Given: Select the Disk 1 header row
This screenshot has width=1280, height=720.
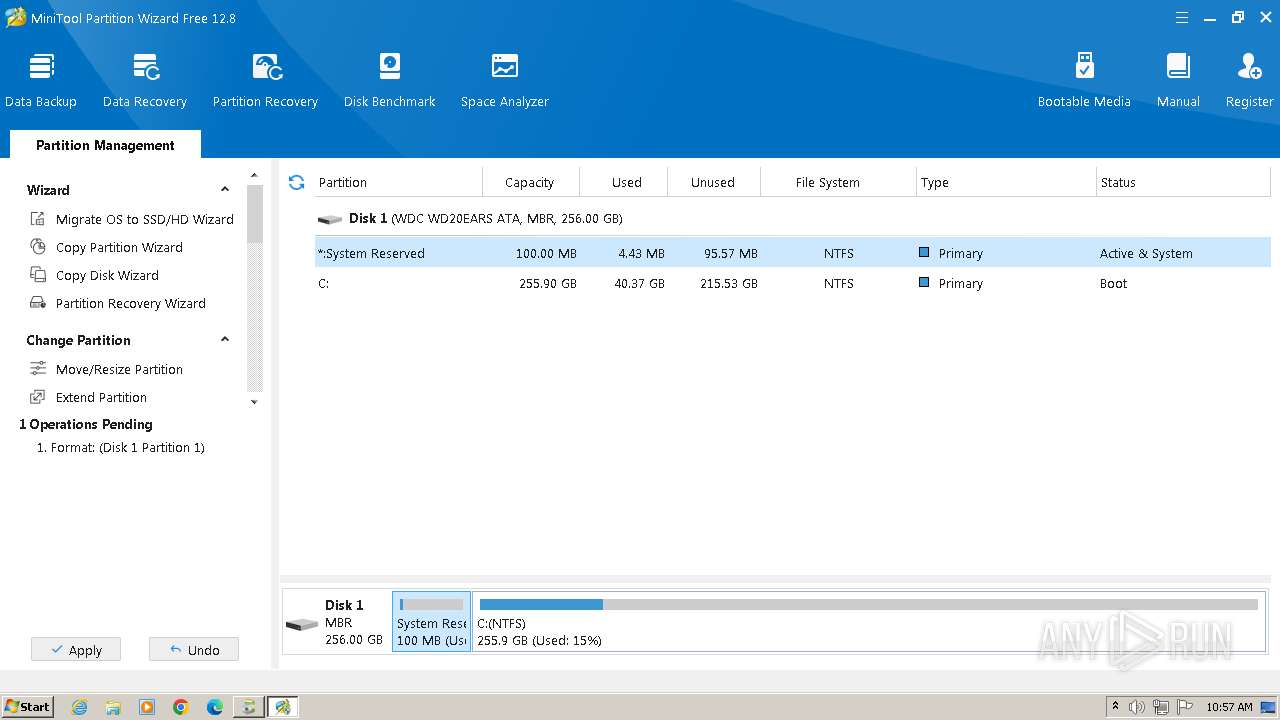Looking at the screenshot, I should coord(792,218).
